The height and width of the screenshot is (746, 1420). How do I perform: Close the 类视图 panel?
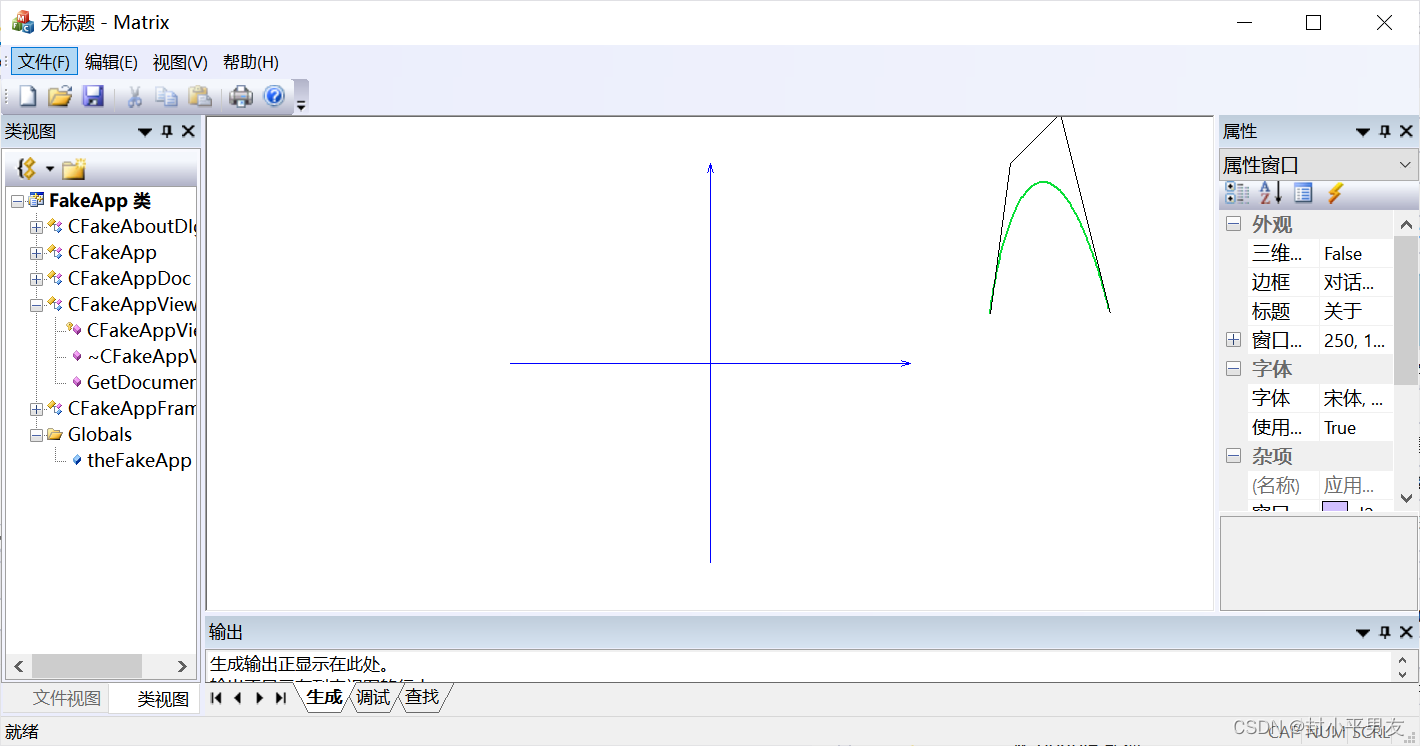pyautogui.click(x=188, y=131)
